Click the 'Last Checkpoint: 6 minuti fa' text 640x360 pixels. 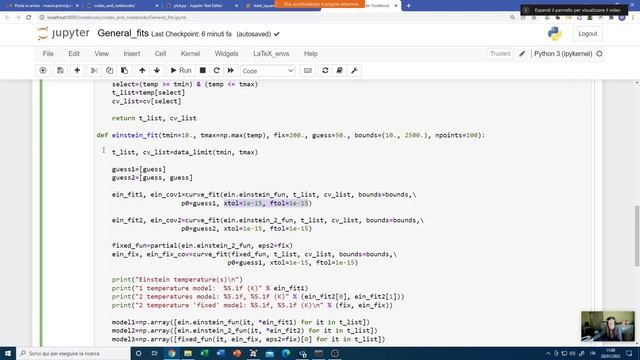pos(191,34)
